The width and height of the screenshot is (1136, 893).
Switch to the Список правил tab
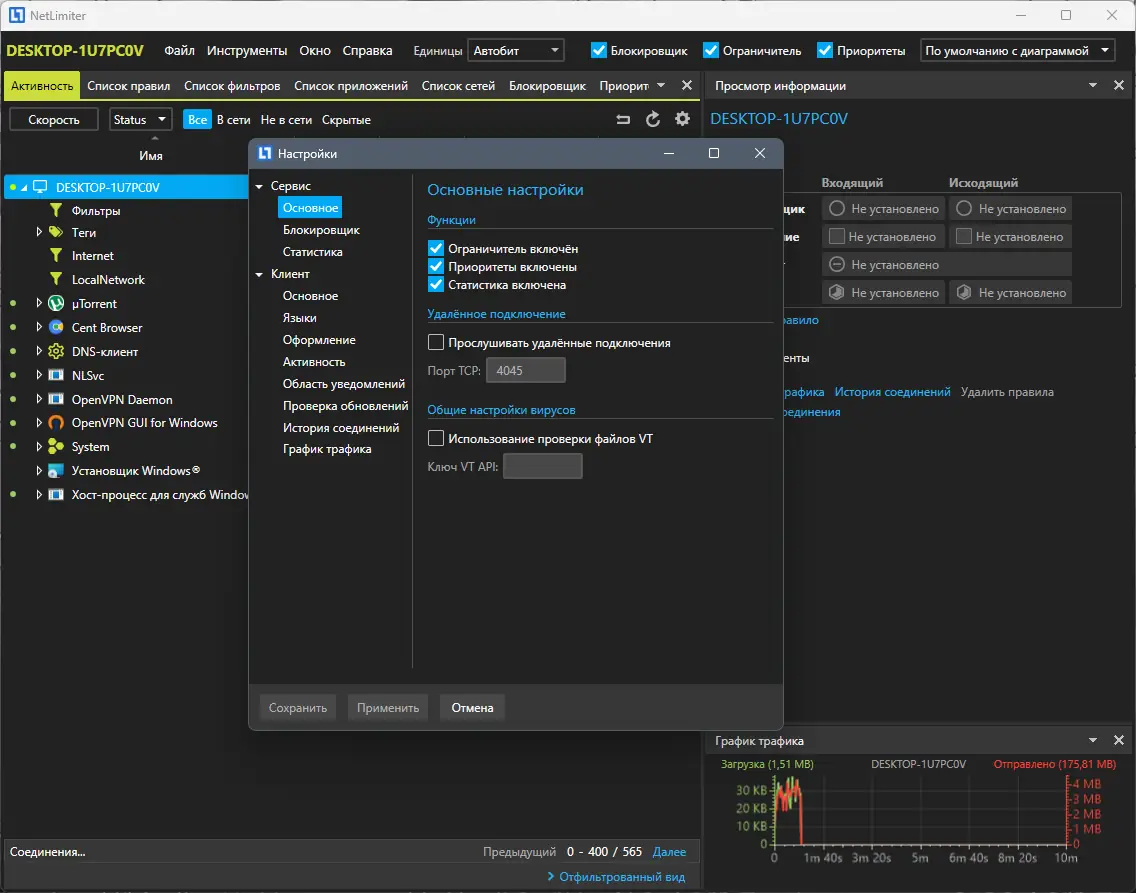click(x=129, y=86)
